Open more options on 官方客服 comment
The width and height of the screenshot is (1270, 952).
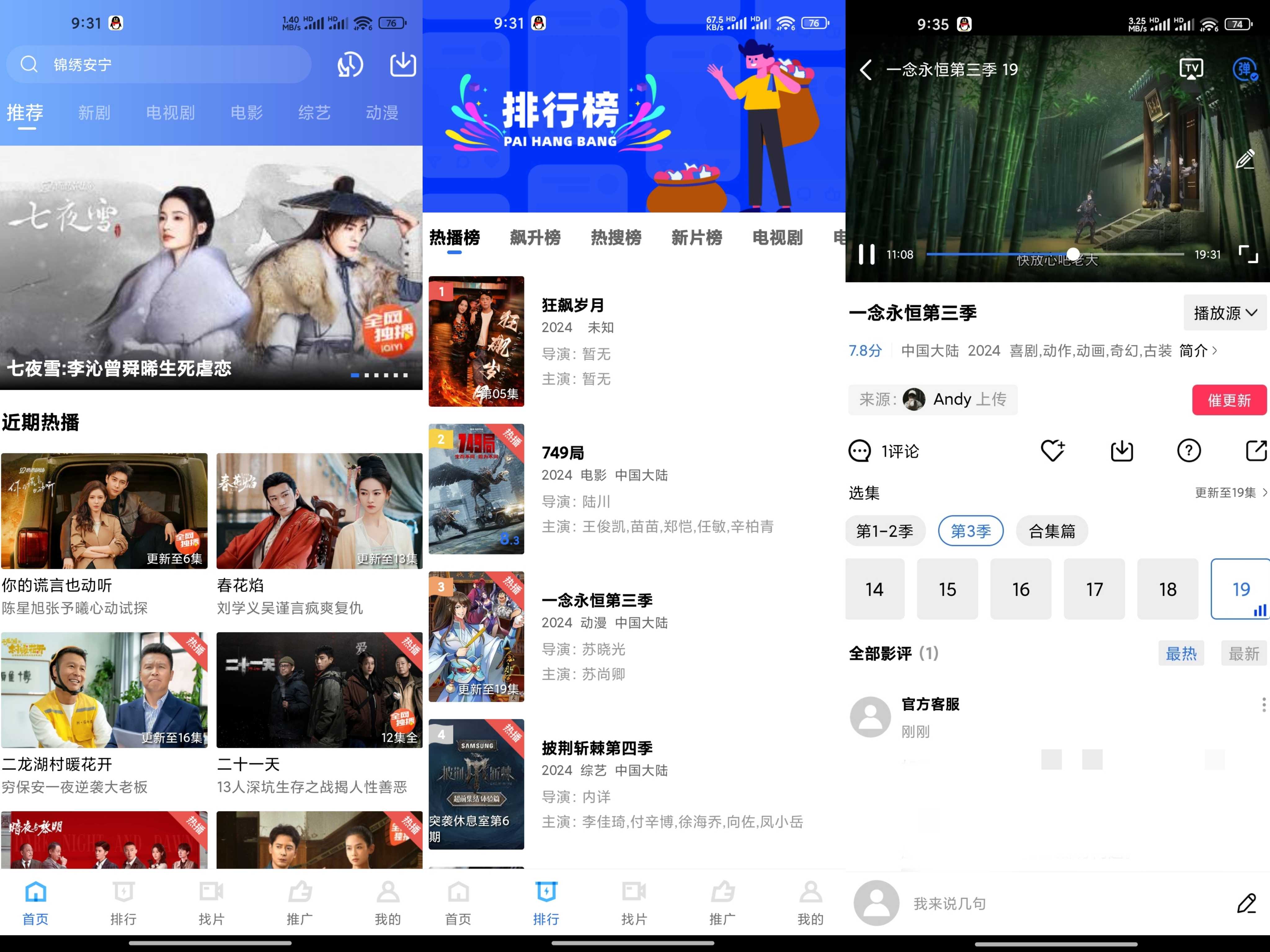point(1264,705)
